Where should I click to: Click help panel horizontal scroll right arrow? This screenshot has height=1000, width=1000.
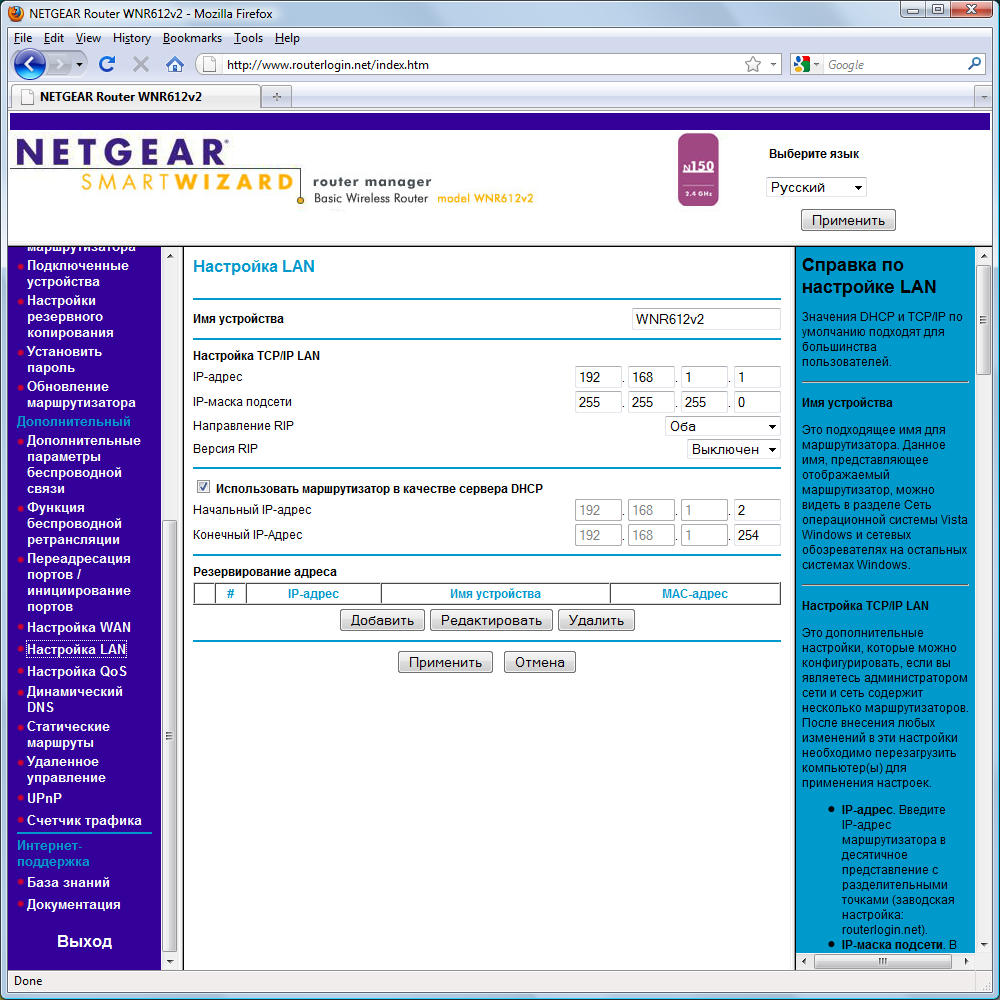point(966,961)
